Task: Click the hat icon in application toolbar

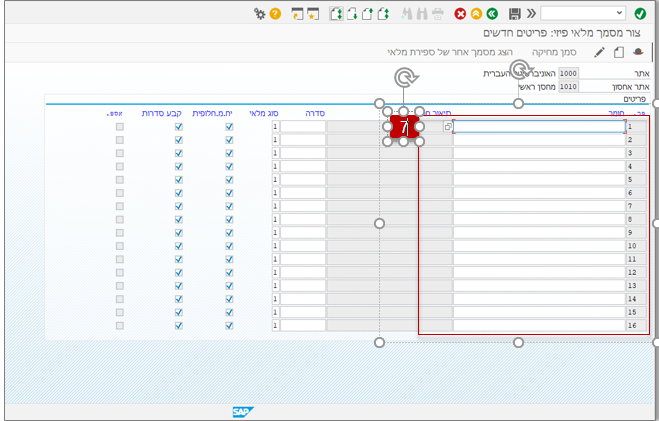Action: (638, 52)
